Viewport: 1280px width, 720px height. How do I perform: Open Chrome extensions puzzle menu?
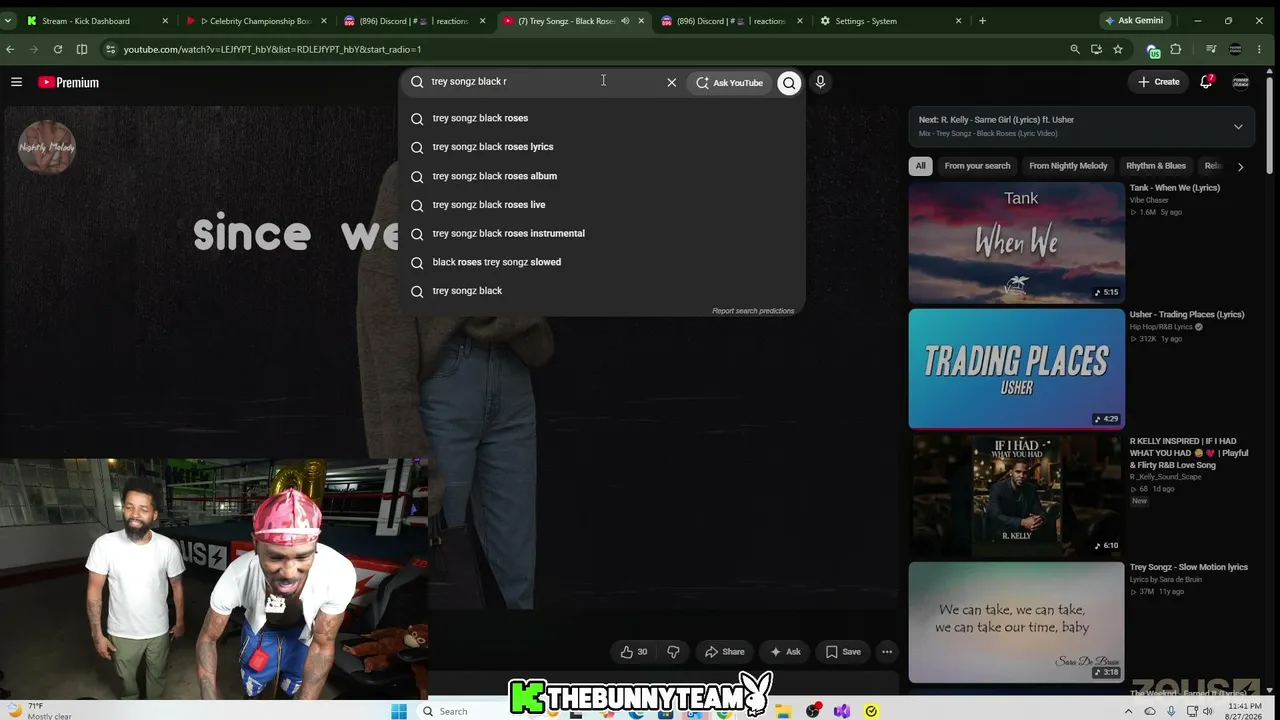click(x=1176, y=49)
